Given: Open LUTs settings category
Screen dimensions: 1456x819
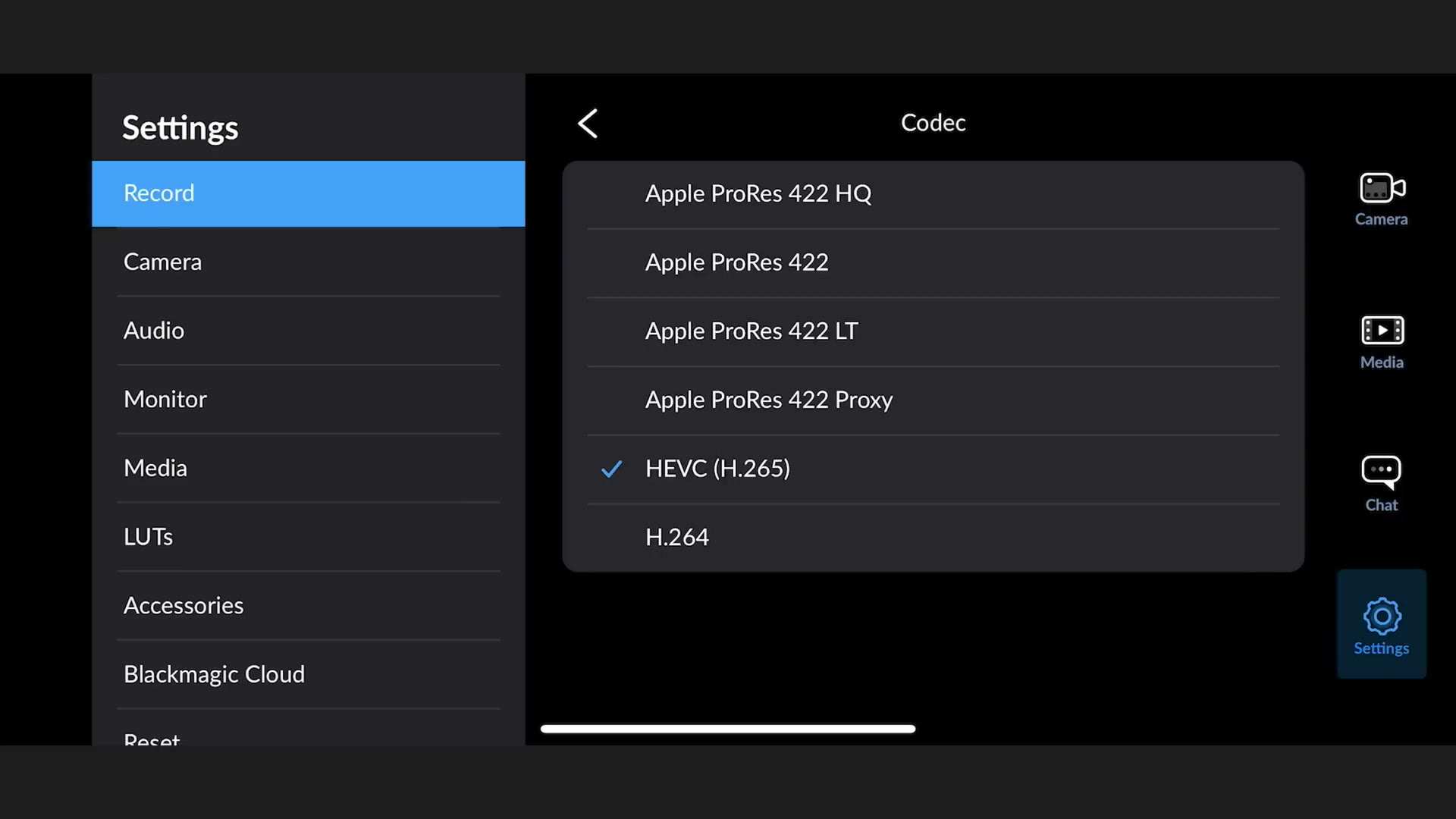Looking at the screenshot, I should (308, 537).
